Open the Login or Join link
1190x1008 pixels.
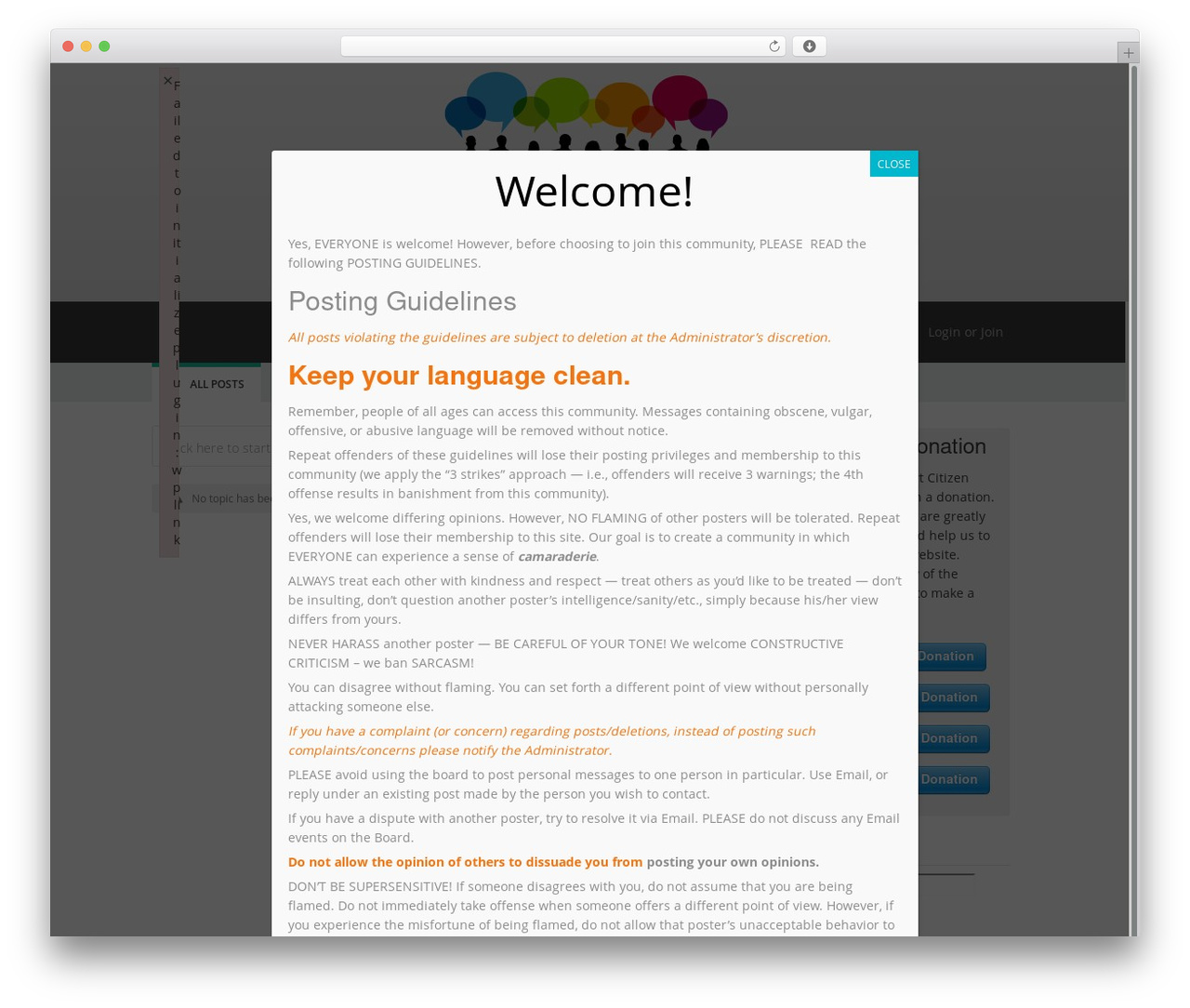click(965, 332)
